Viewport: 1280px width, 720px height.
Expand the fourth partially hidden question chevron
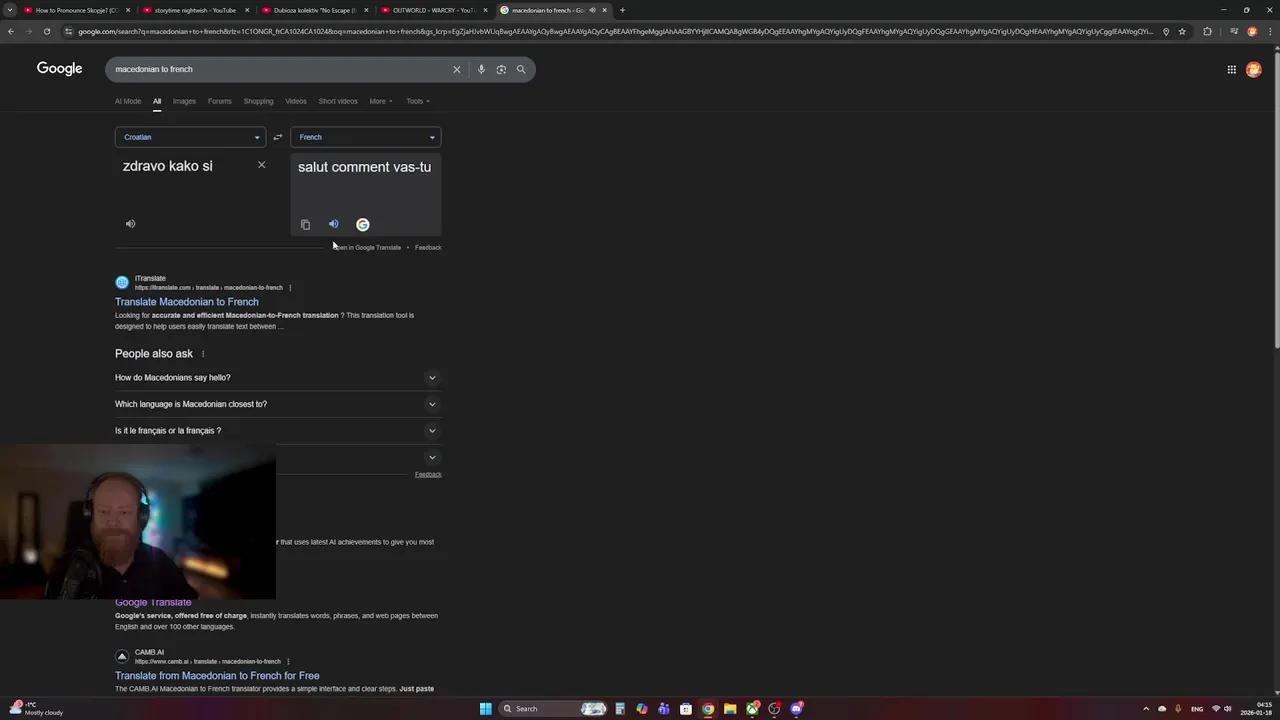(432, 457)
